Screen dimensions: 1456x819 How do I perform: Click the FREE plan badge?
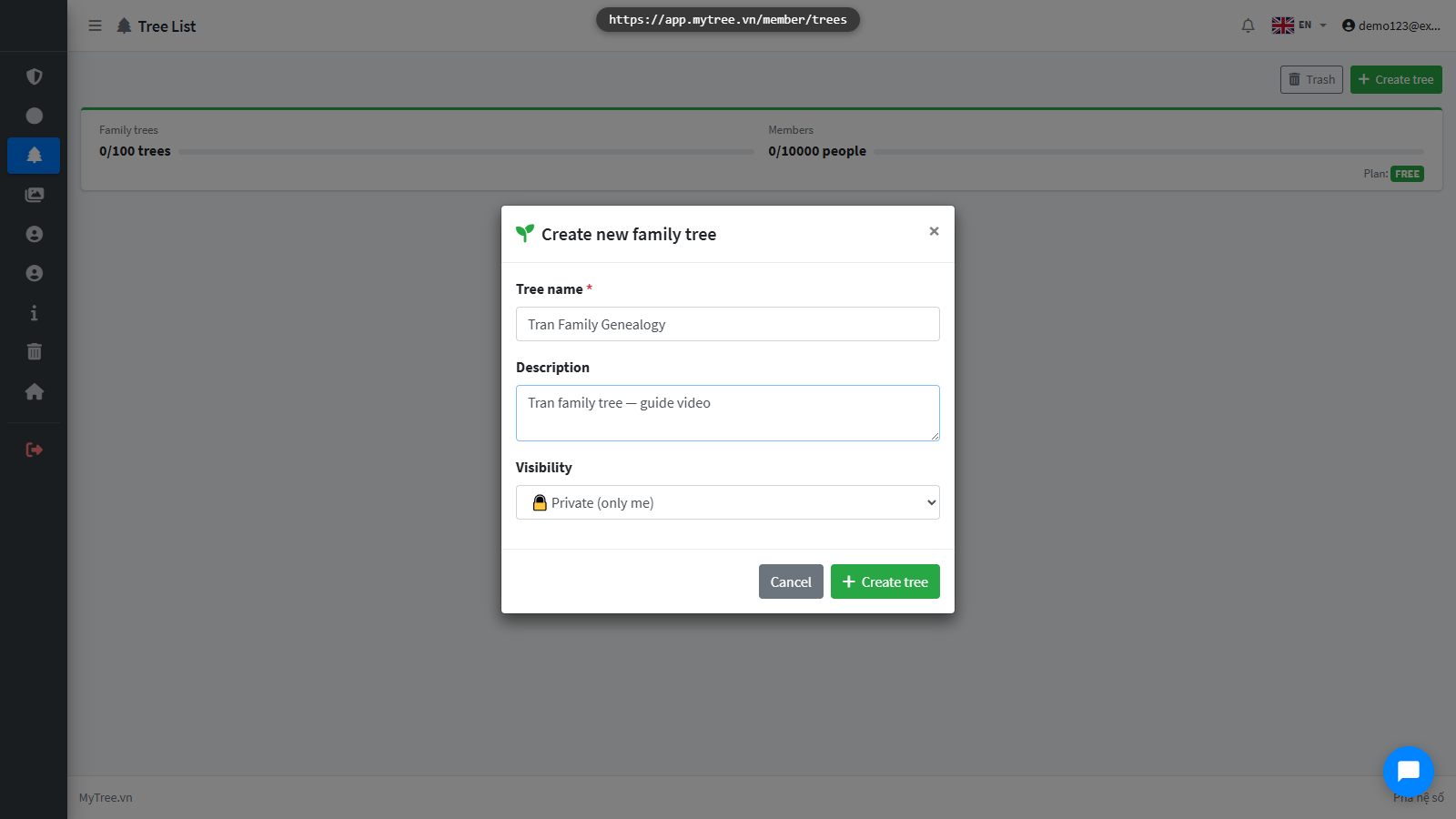[x=1407, y=174]
